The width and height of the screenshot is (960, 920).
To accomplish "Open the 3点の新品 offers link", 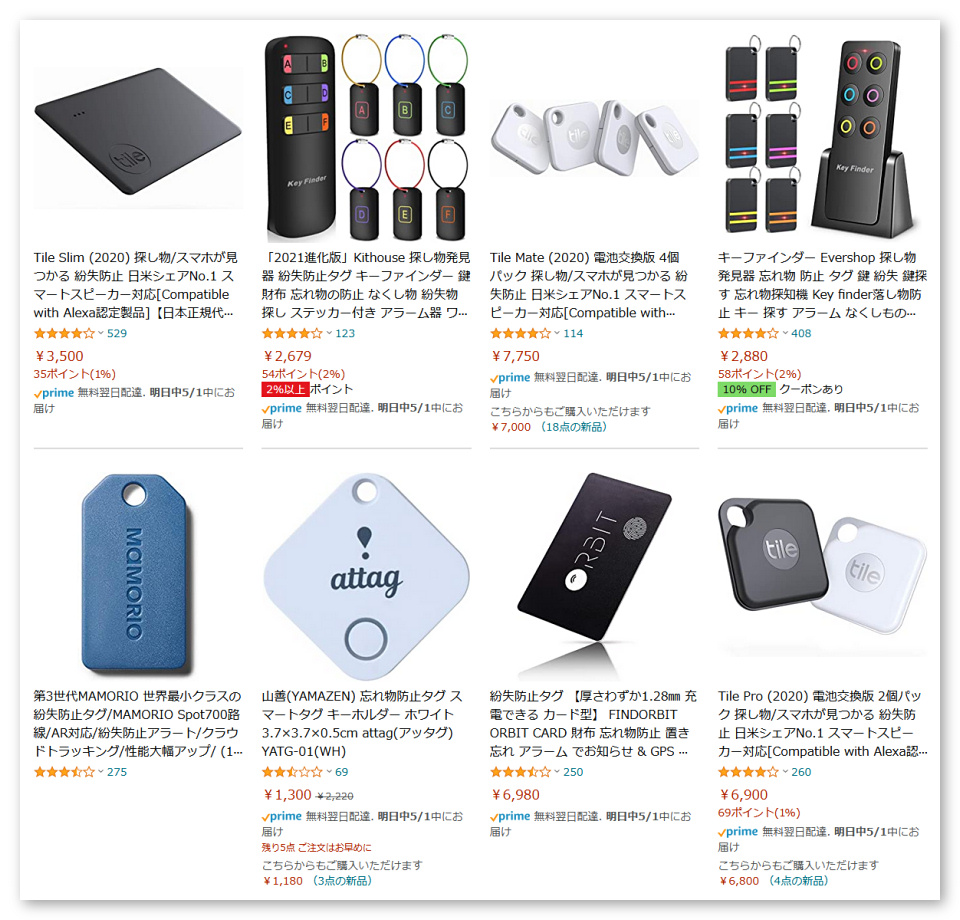I will pos(342,881).
